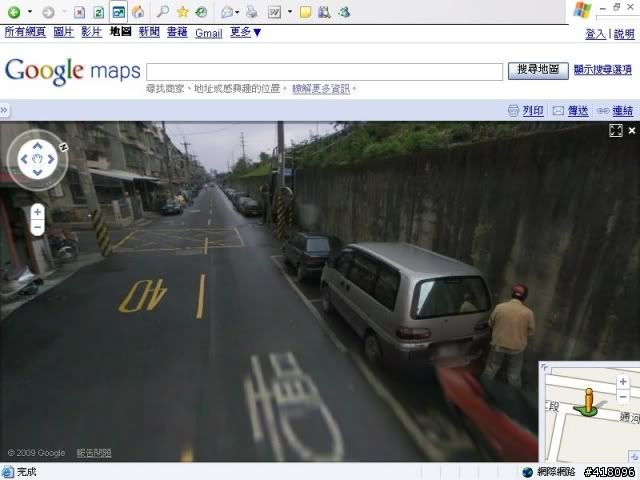Select the 地圖 tab
Image resolution: width=640 pixels, height=480 pixels.
click(120, 31)
